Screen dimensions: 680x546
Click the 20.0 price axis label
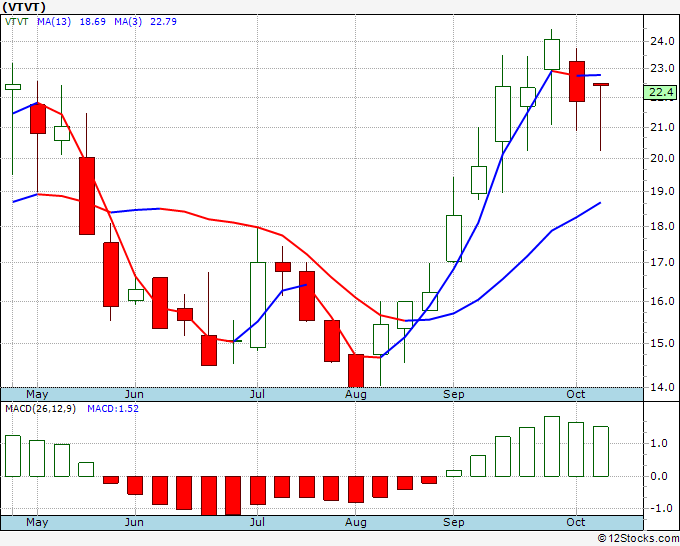tap(662, 158)
